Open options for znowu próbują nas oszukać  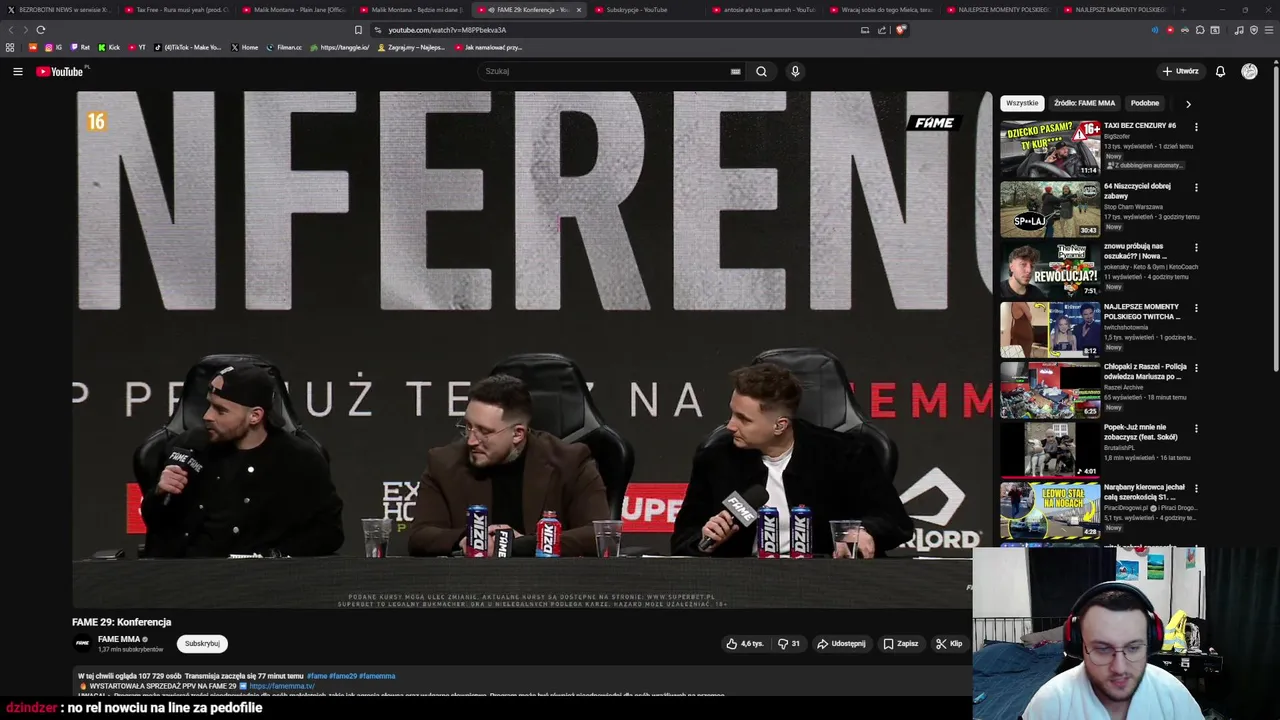tap(1196, 247)
